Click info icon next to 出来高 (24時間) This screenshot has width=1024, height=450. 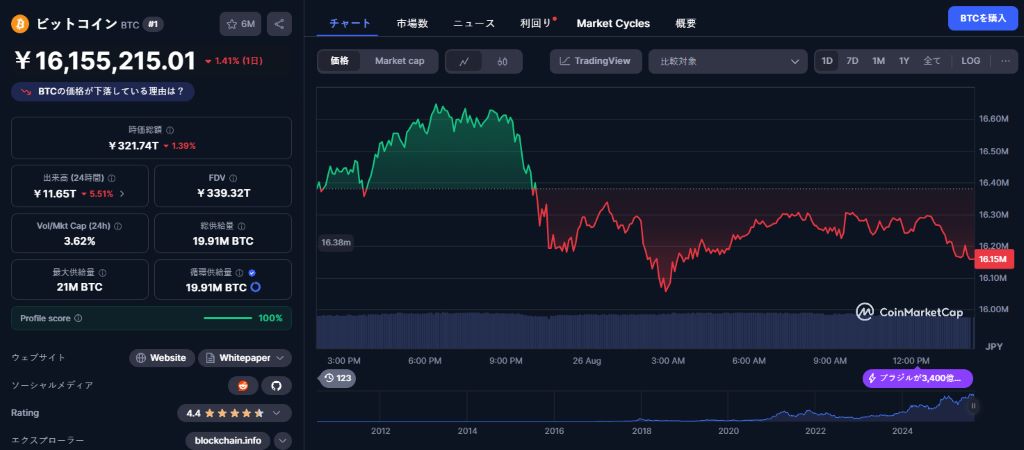coord(112,178)
